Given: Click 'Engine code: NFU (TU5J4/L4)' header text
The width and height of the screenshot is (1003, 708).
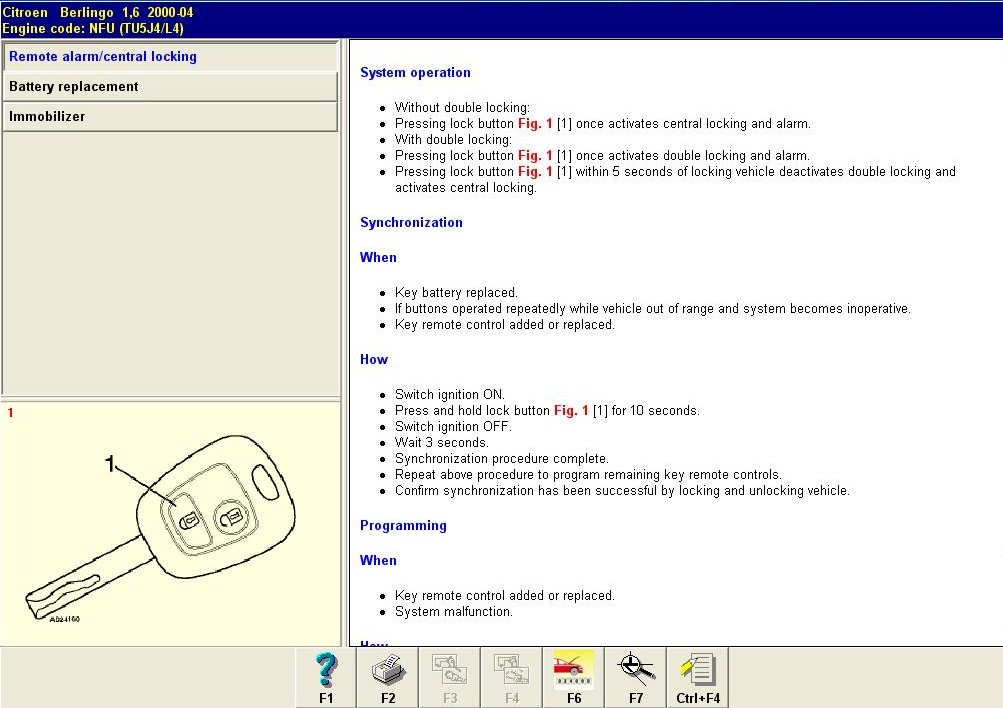Looking at the screenshot, I should click(93, 29).
